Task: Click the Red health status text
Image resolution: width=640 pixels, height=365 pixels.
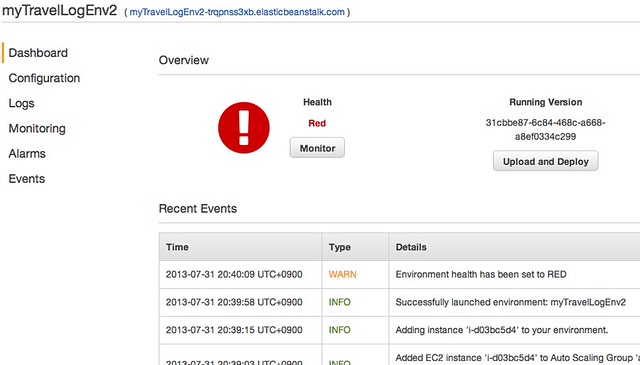Action: point(317,123)
